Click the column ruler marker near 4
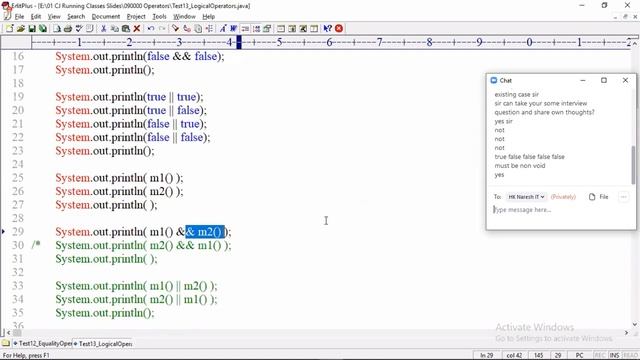 coord(239,42)
